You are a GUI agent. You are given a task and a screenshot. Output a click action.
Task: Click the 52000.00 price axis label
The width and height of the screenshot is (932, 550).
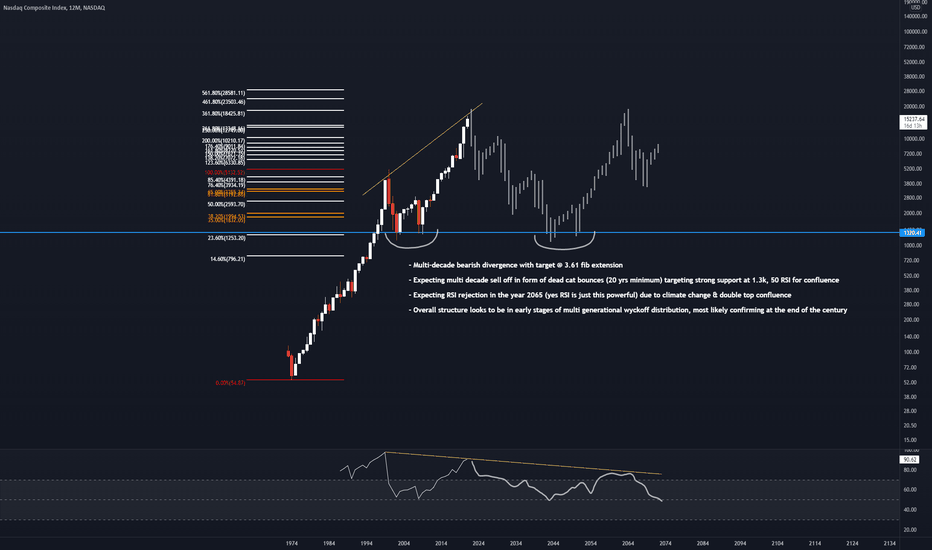(x=915, y=62)
